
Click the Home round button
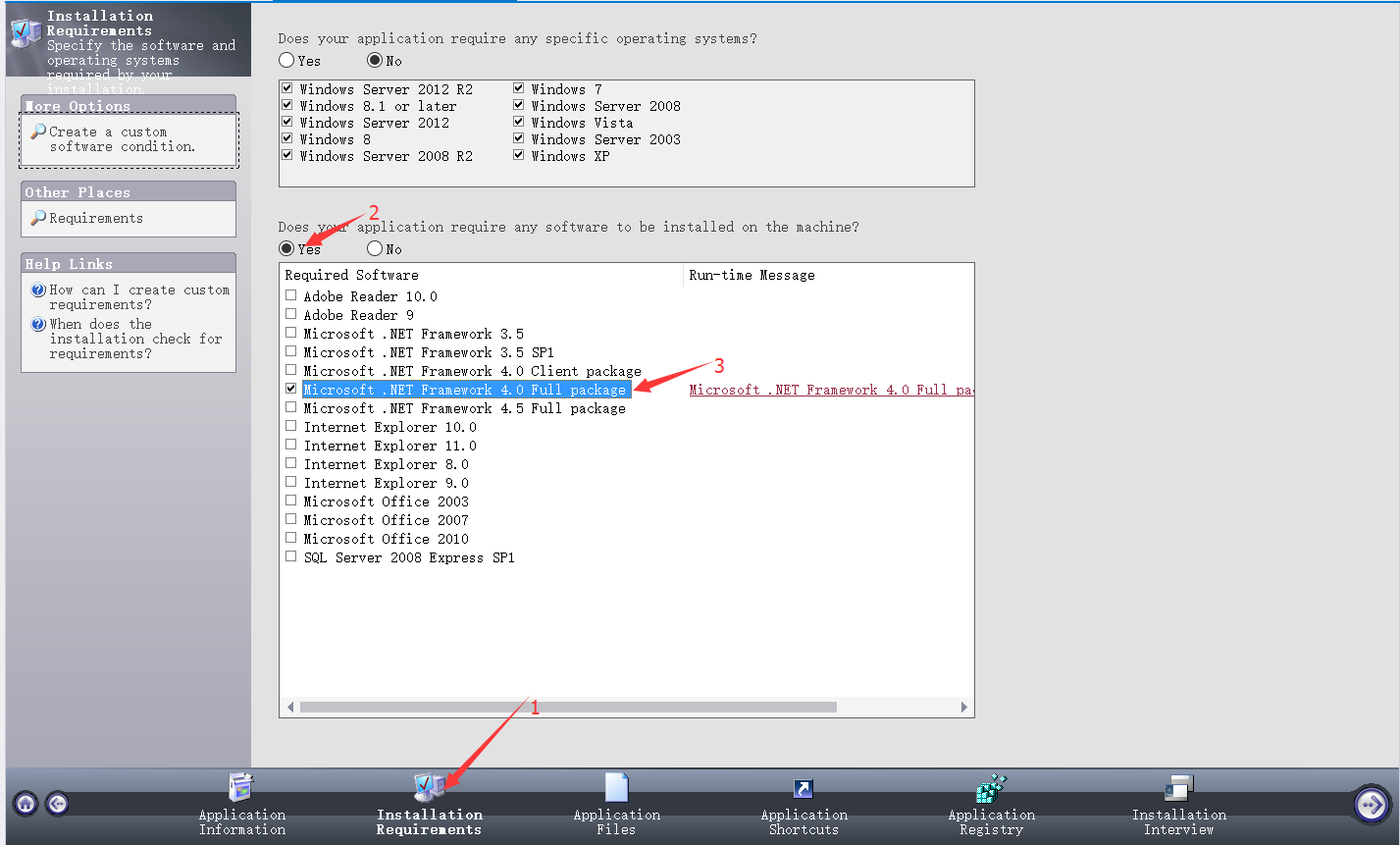pos(26,804)
